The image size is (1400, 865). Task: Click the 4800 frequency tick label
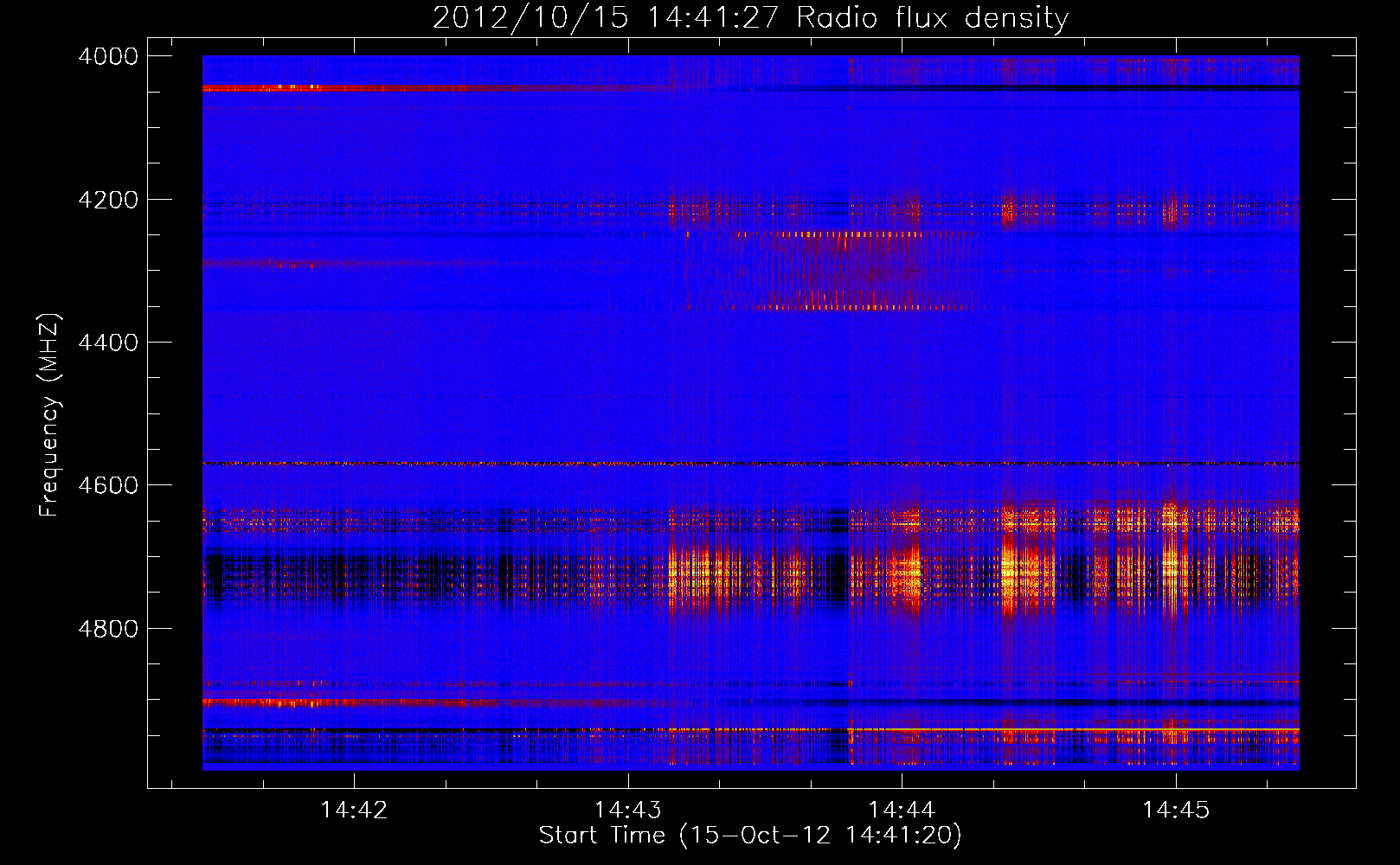pyautogui.click(x=108, y=628)
